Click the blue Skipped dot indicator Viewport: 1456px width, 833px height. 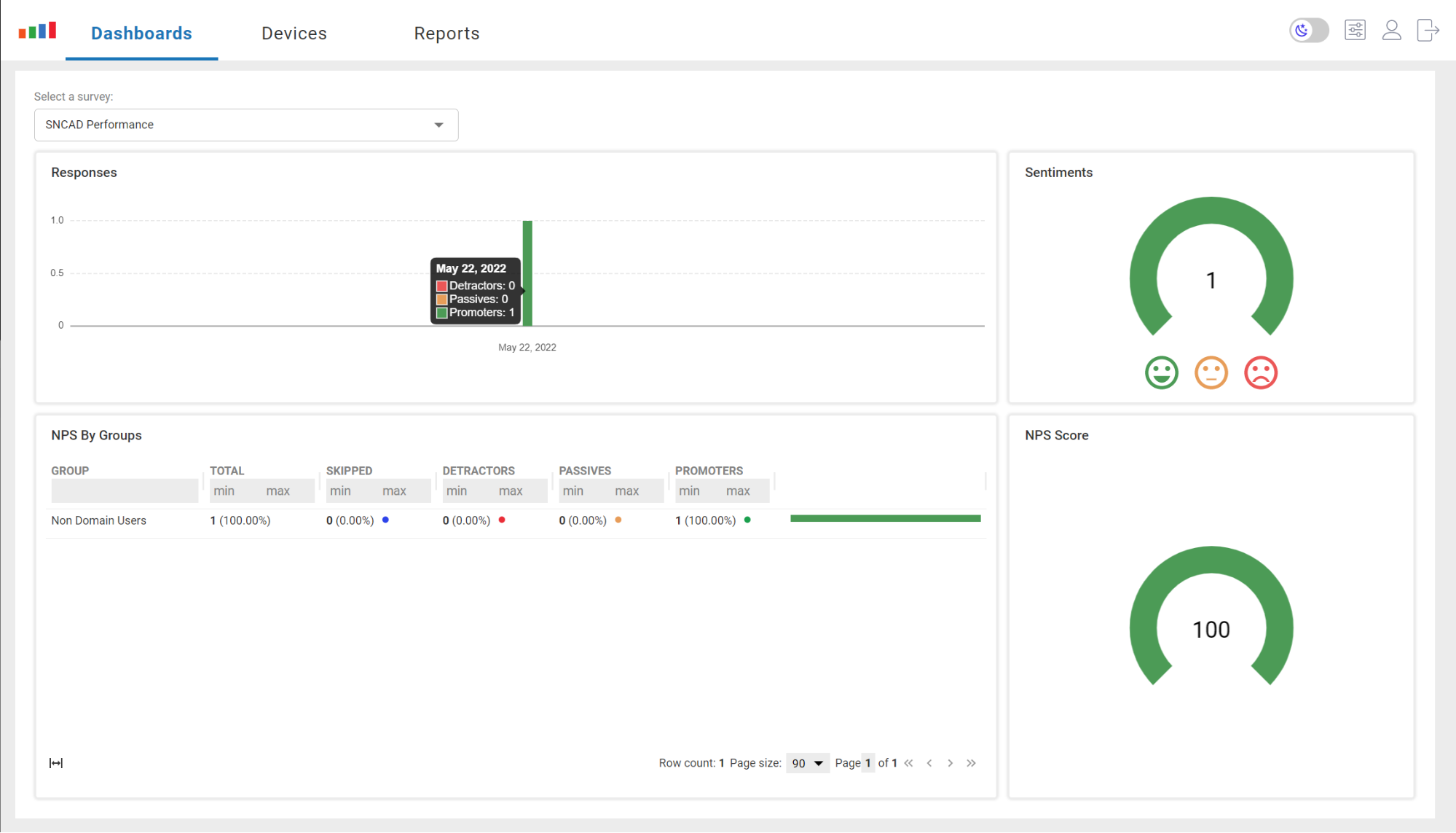tap(385, 520)
